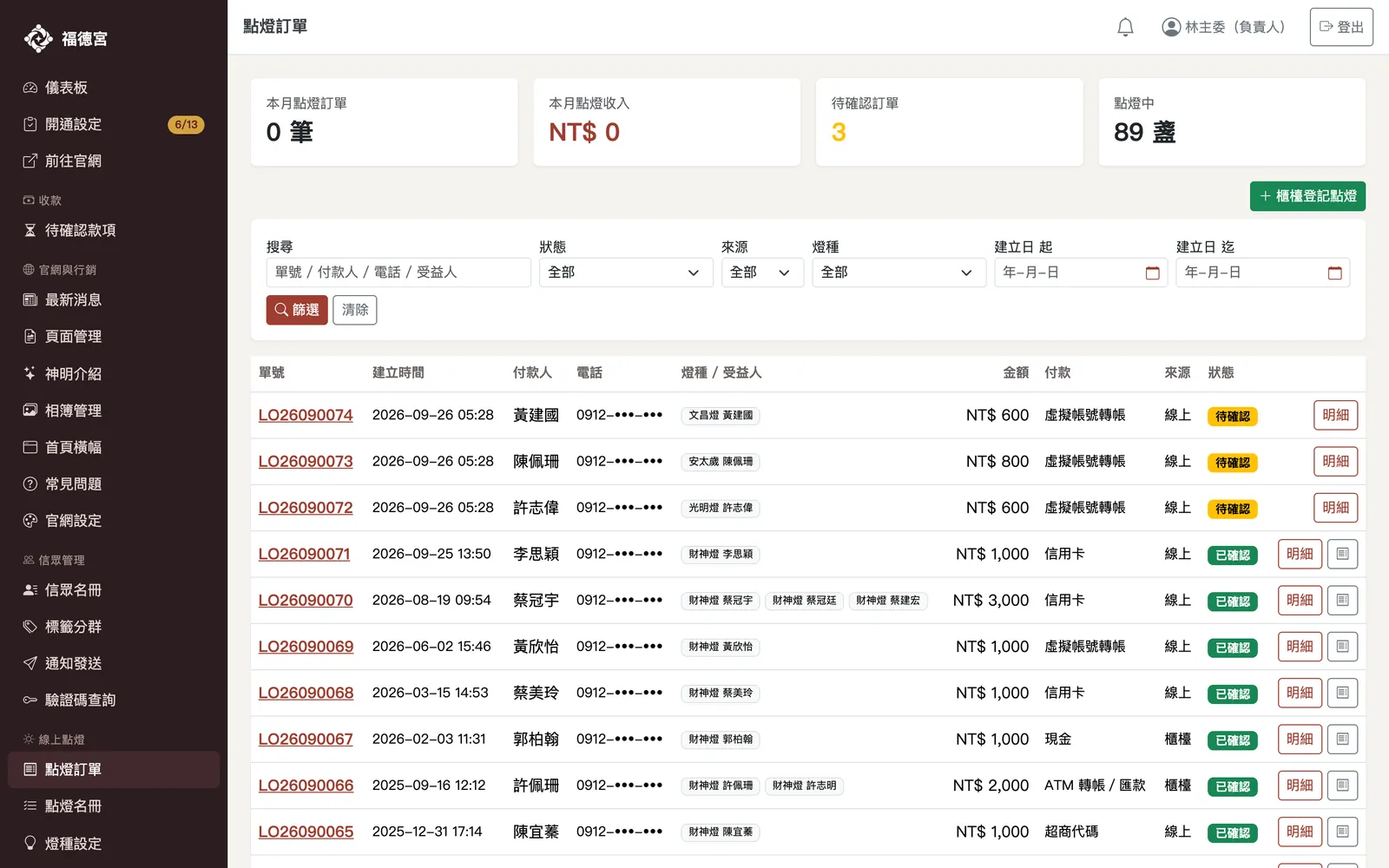Click the 登出 logout button
Screen dimensions: 1389x868
click(1341, 27)
